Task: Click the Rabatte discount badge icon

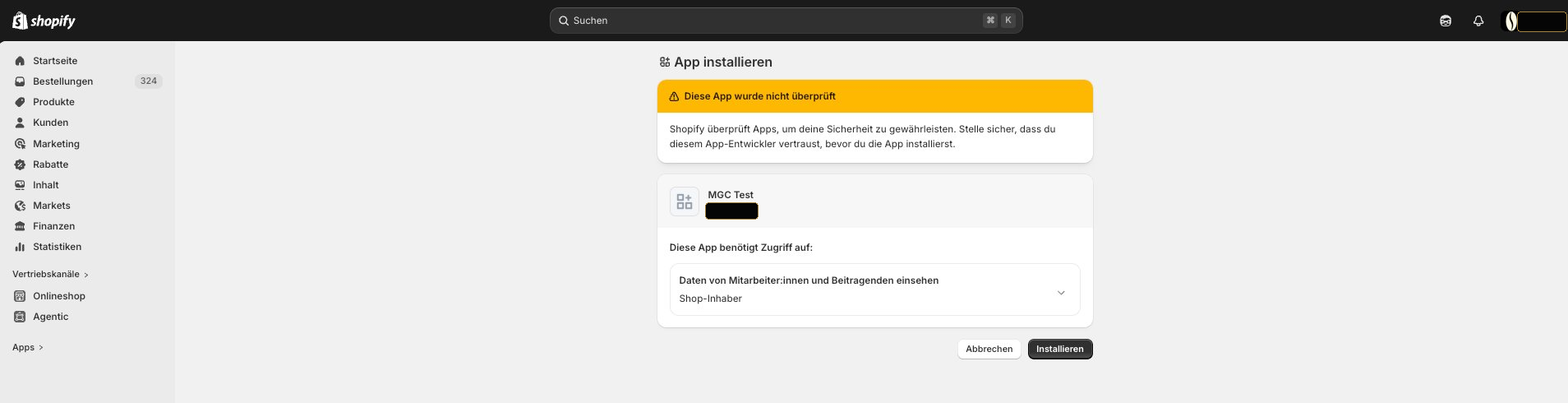Action: coord(20,164)
